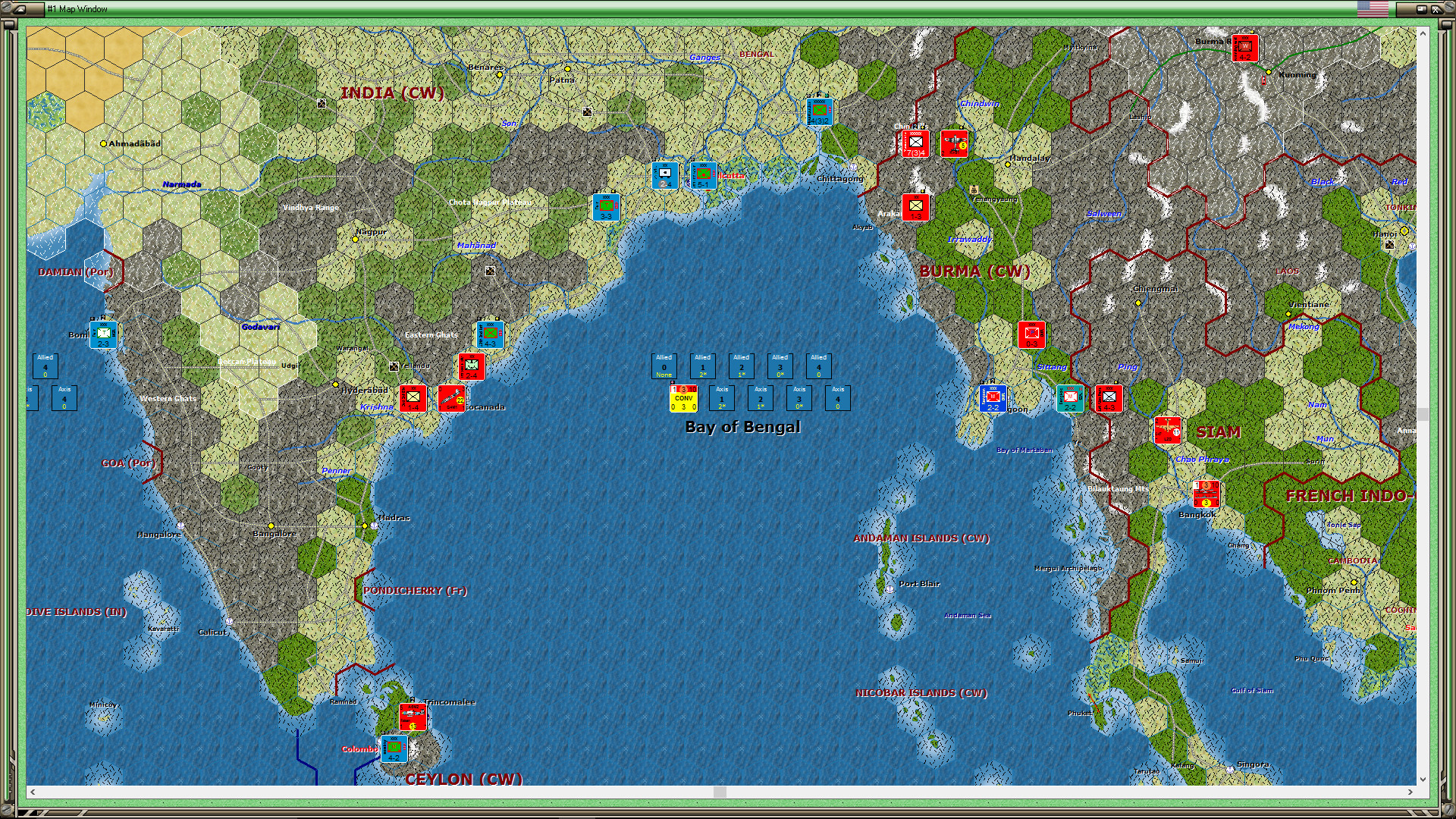Select the red aircraft unit beside the Siam label

[1168, 430]
